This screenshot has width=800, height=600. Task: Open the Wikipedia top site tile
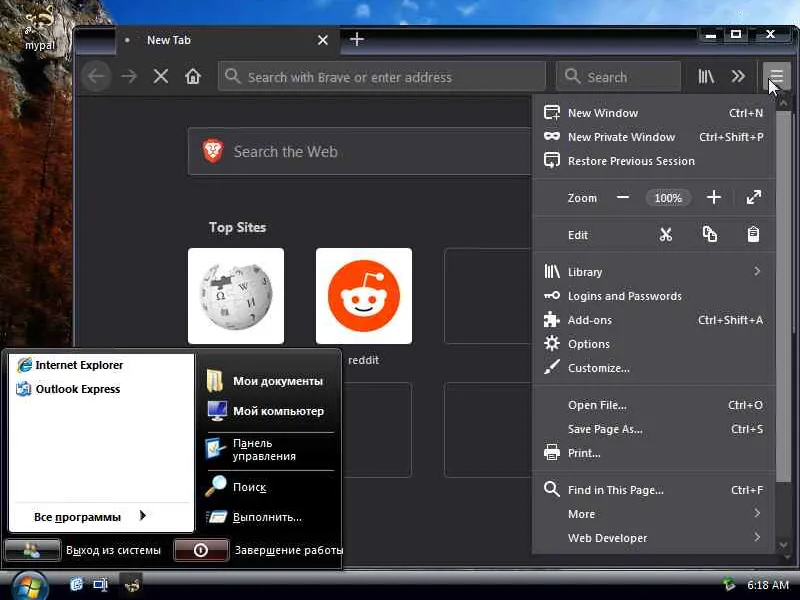[x=236, y=296]
